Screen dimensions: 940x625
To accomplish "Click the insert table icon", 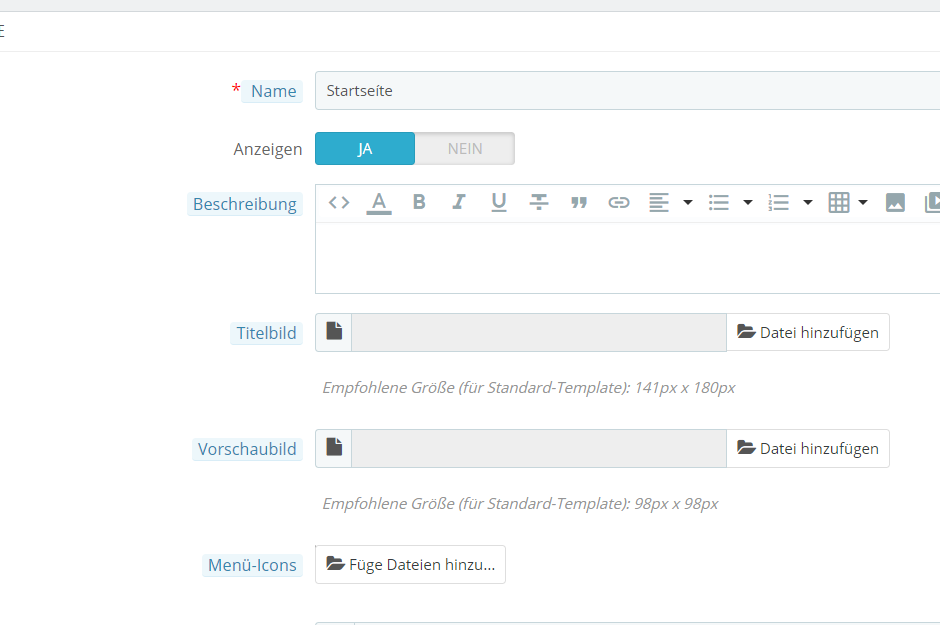I will (839, 203).
